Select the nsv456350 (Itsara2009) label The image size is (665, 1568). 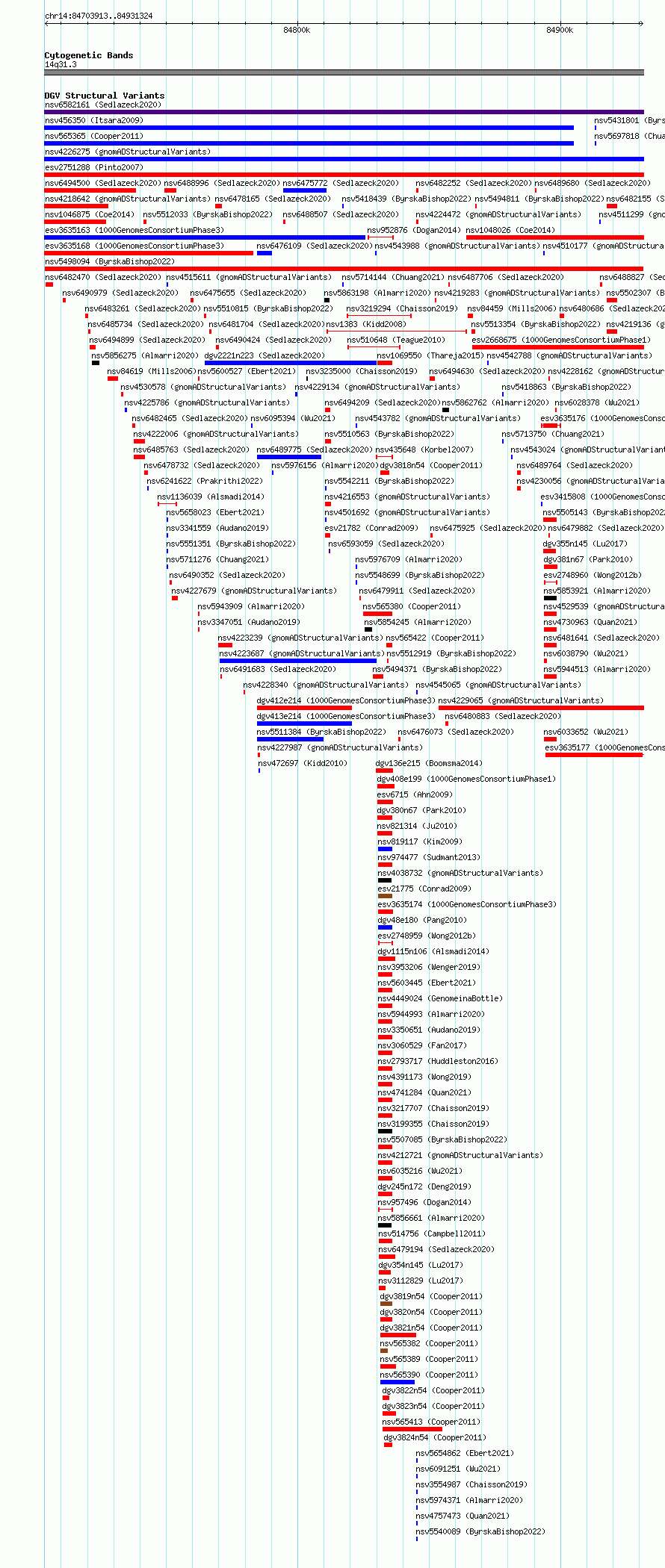pyautogui.click(x=94, y=120)
